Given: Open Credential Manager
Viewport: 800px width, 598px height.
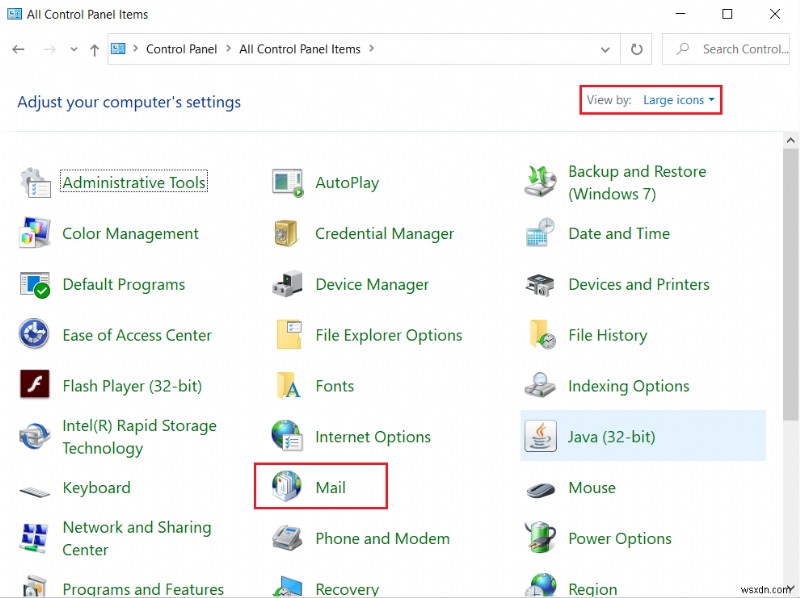Looking at the screenshot, I should tap(384, 233).
